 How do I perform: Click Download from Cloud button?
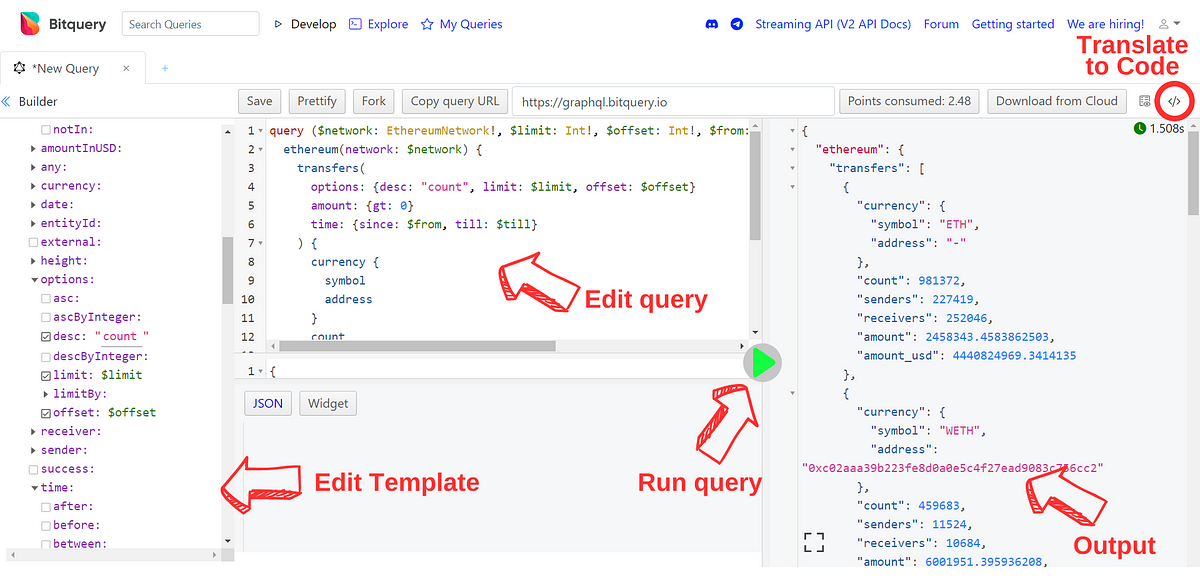point(1057,101)
